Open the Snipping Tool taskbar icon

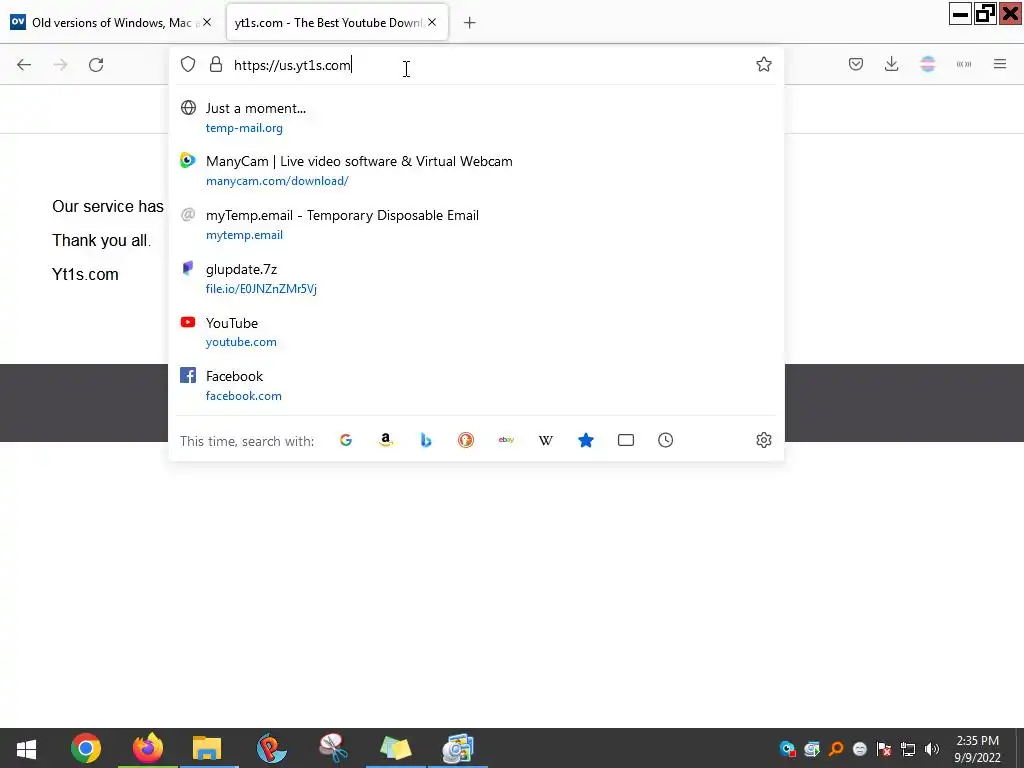pyautogui.click(x=334, y=748)
